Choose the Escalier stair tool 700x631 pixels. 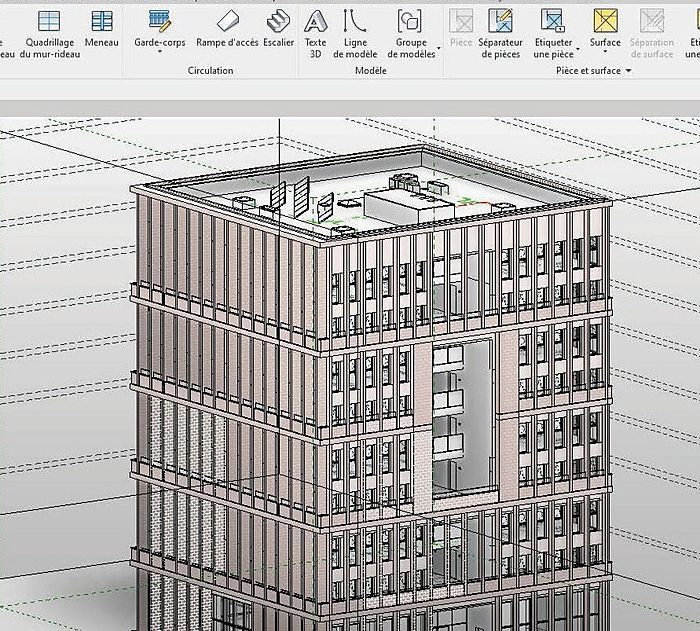pos(279,29)
